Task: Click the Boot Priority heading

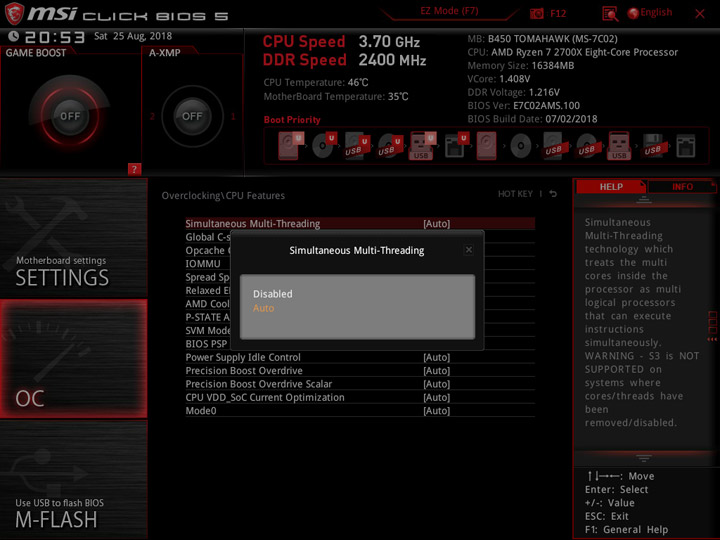Action: coord(292,119)
